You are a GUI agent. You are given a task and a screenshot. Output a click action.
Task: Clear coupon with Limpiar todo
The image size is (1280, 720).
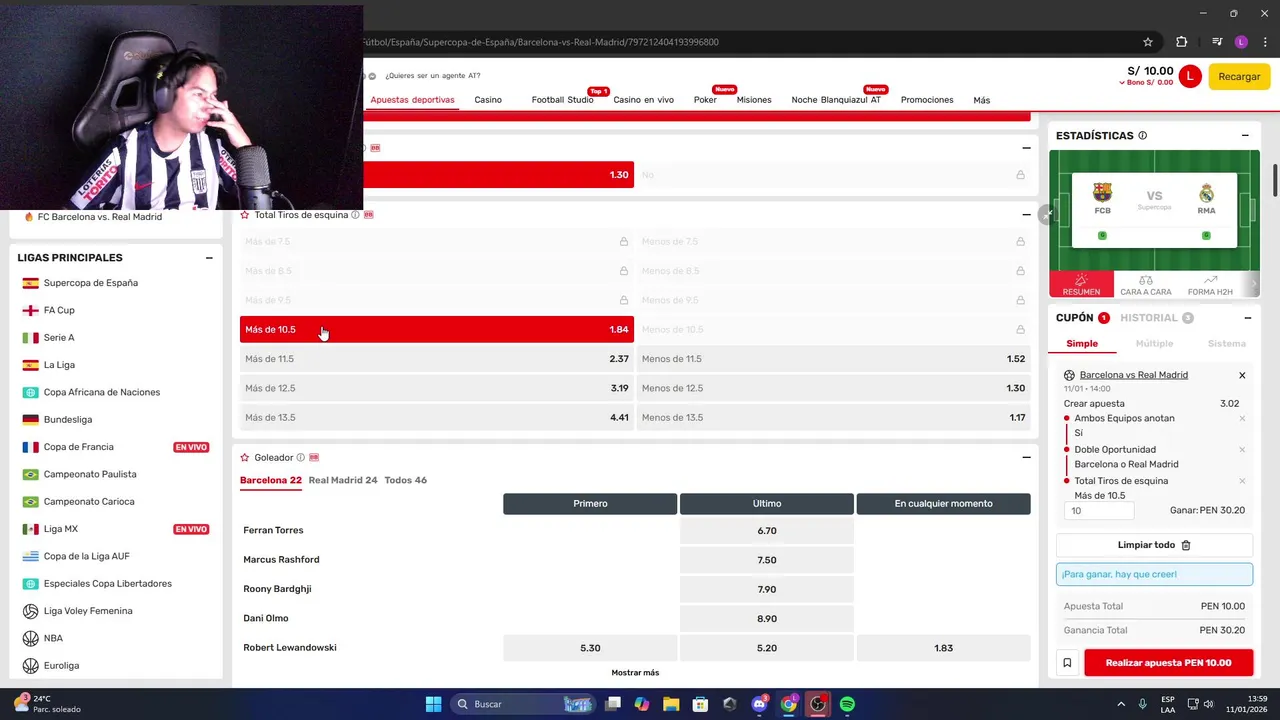pyautogui.click(x=1154, y=545)
